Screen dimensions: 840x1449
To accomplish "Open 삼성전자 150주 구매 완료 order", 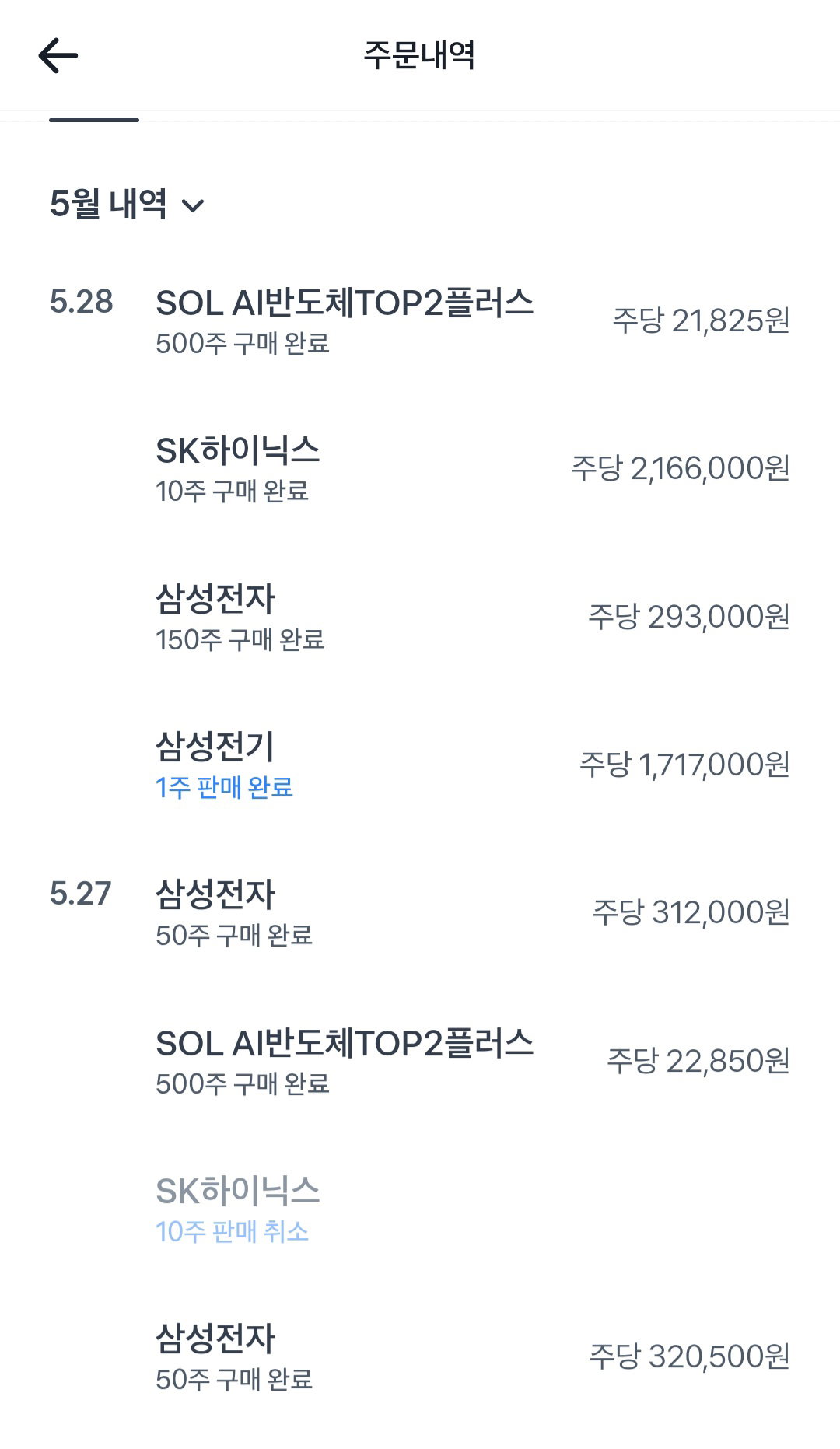I will [420, 617].
